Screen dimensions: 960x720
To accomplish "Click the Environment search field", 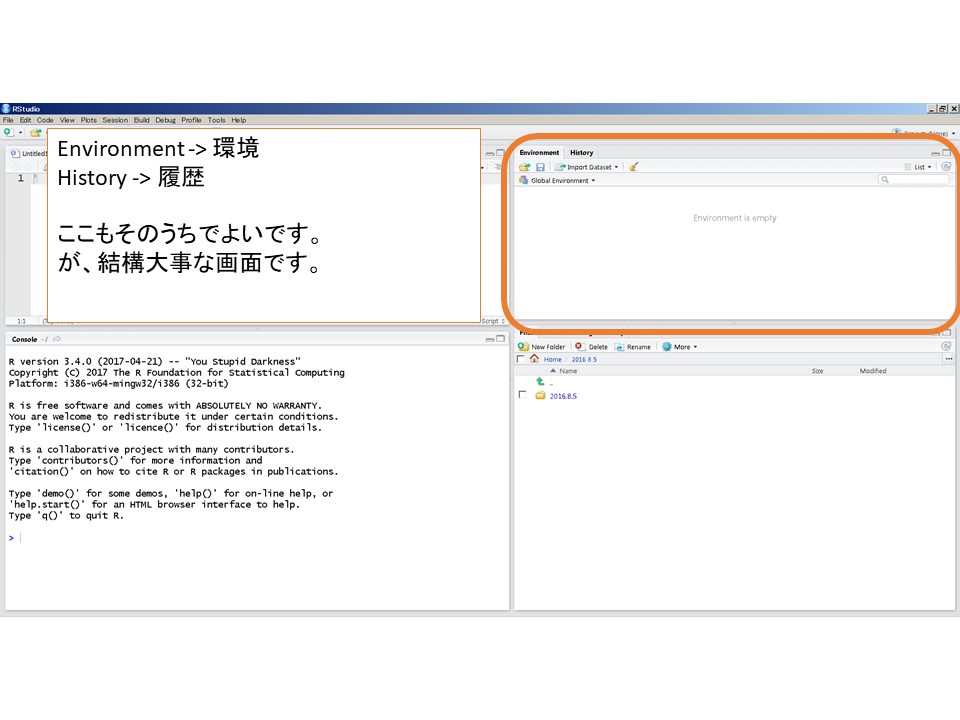I will 915,180.
